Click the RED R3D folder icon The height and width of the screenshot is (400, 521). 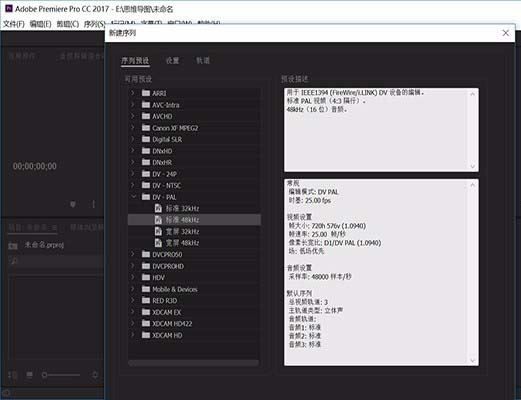click(146, 300)
